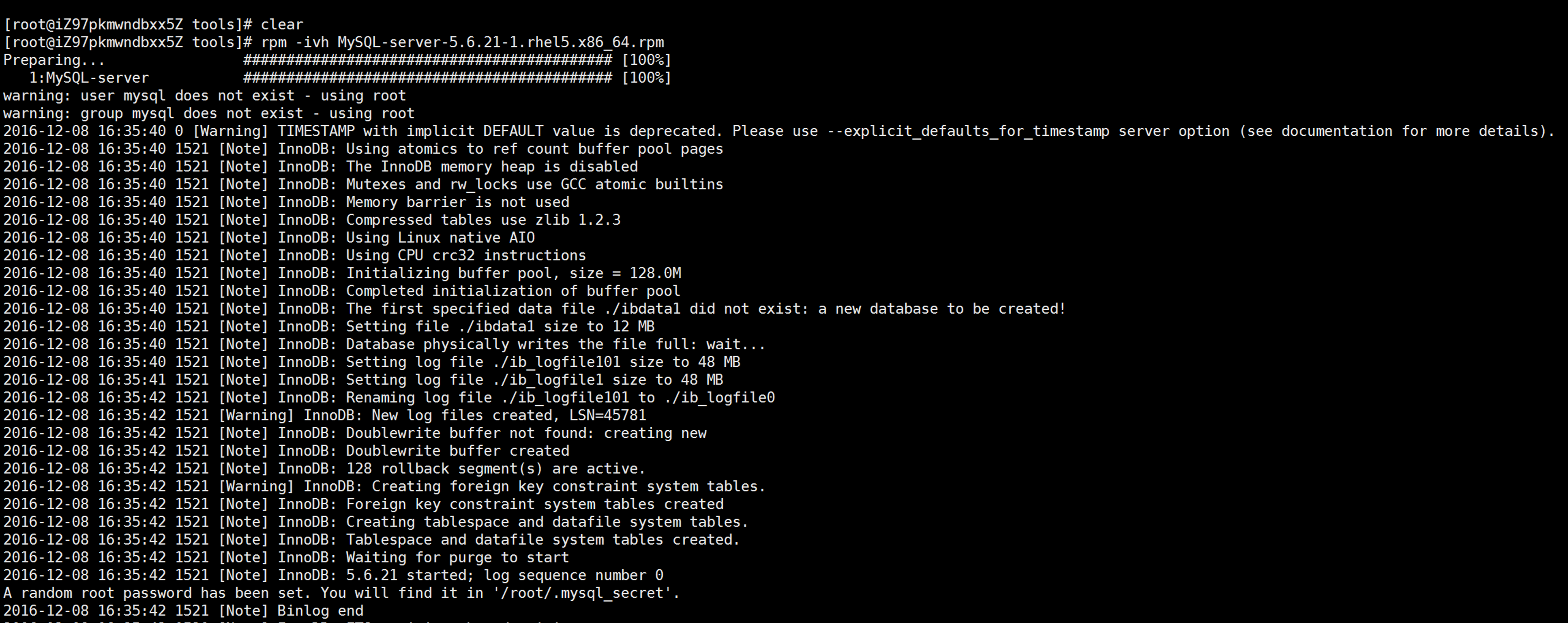
Task: Click the 'clear' command text
Action: [x=282, y=24]
